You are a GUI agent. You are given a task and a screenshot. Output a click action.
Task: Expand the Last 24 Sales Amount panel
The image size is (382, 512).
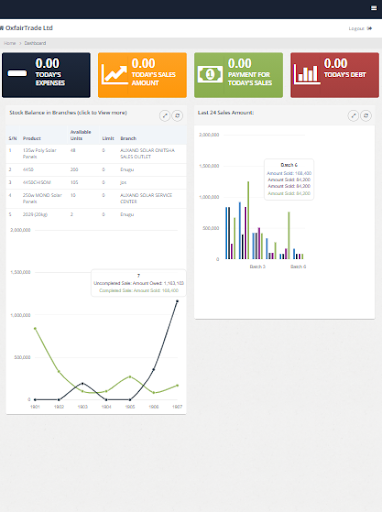click(x=353, y=116)
